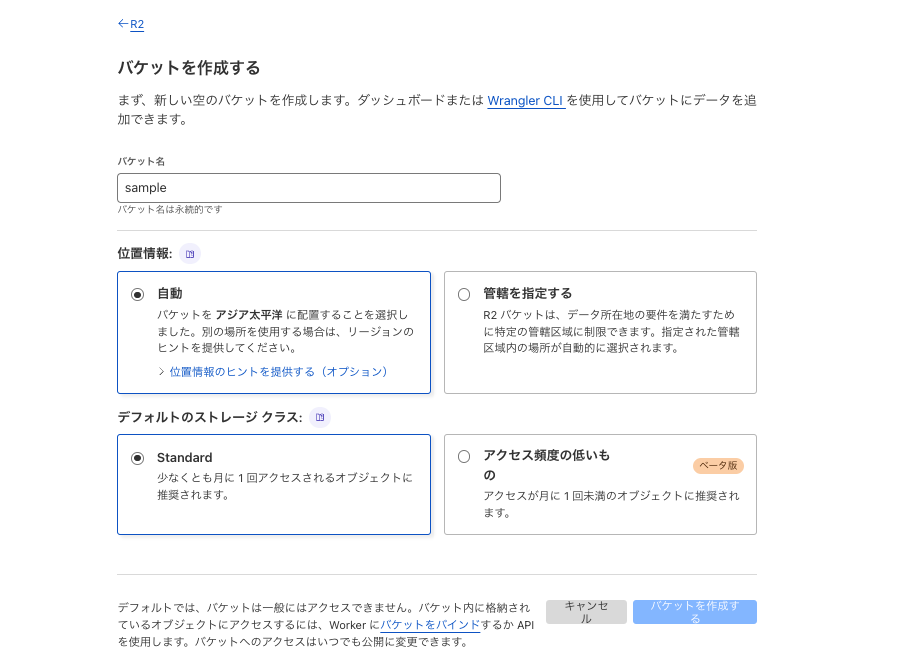
Task: Click the バケットを作成する page heading
Action: click(189, 68)
